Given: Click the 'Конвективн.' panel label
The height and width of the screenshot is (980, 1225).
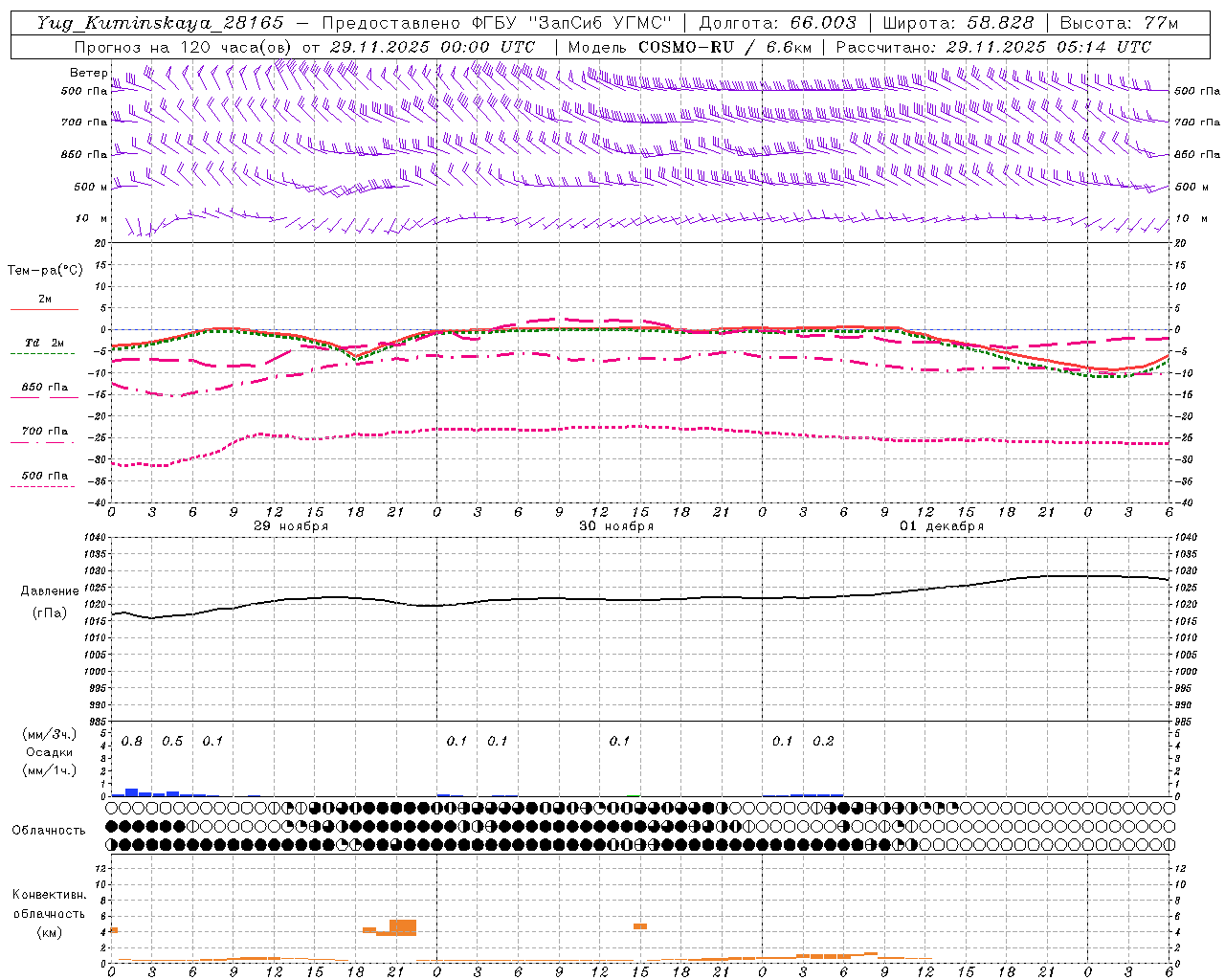Looking at the screenshot, I should (49, 895).
